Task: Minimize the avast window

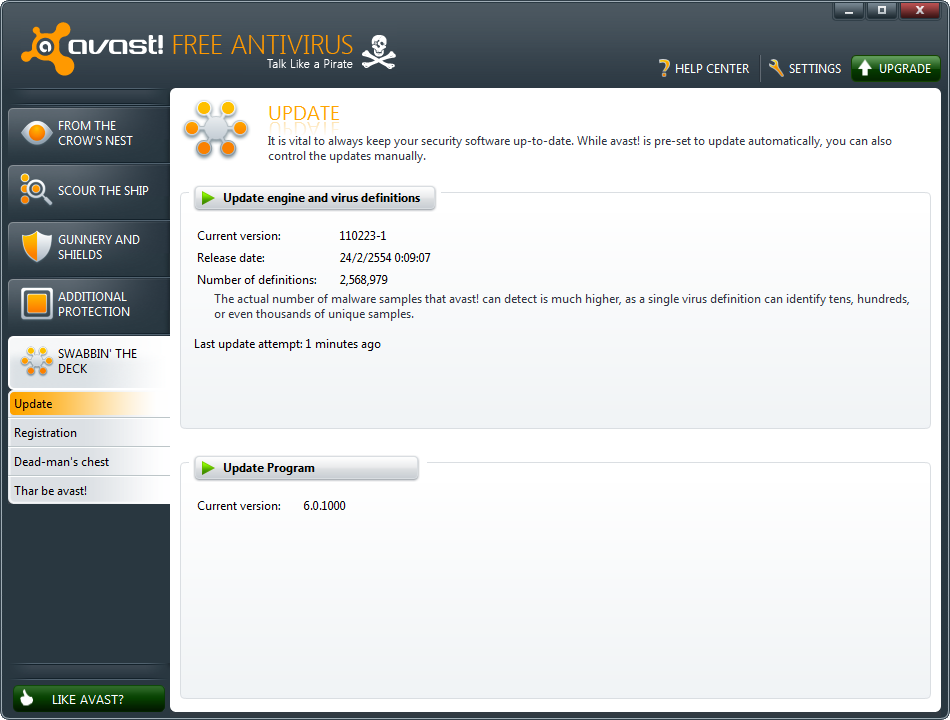Action: click(x=849, y=10)
